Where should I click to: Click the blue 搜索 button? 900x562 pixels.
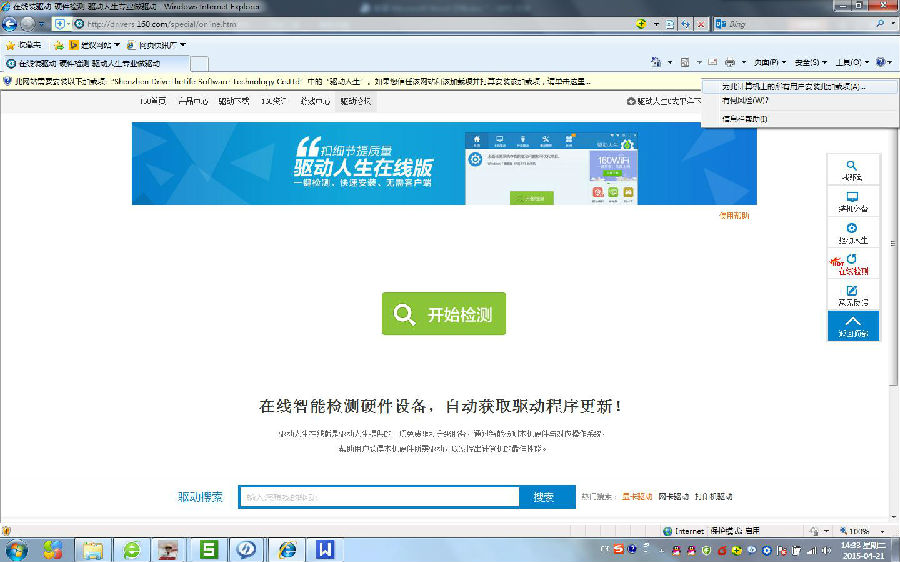click(546, 497)
